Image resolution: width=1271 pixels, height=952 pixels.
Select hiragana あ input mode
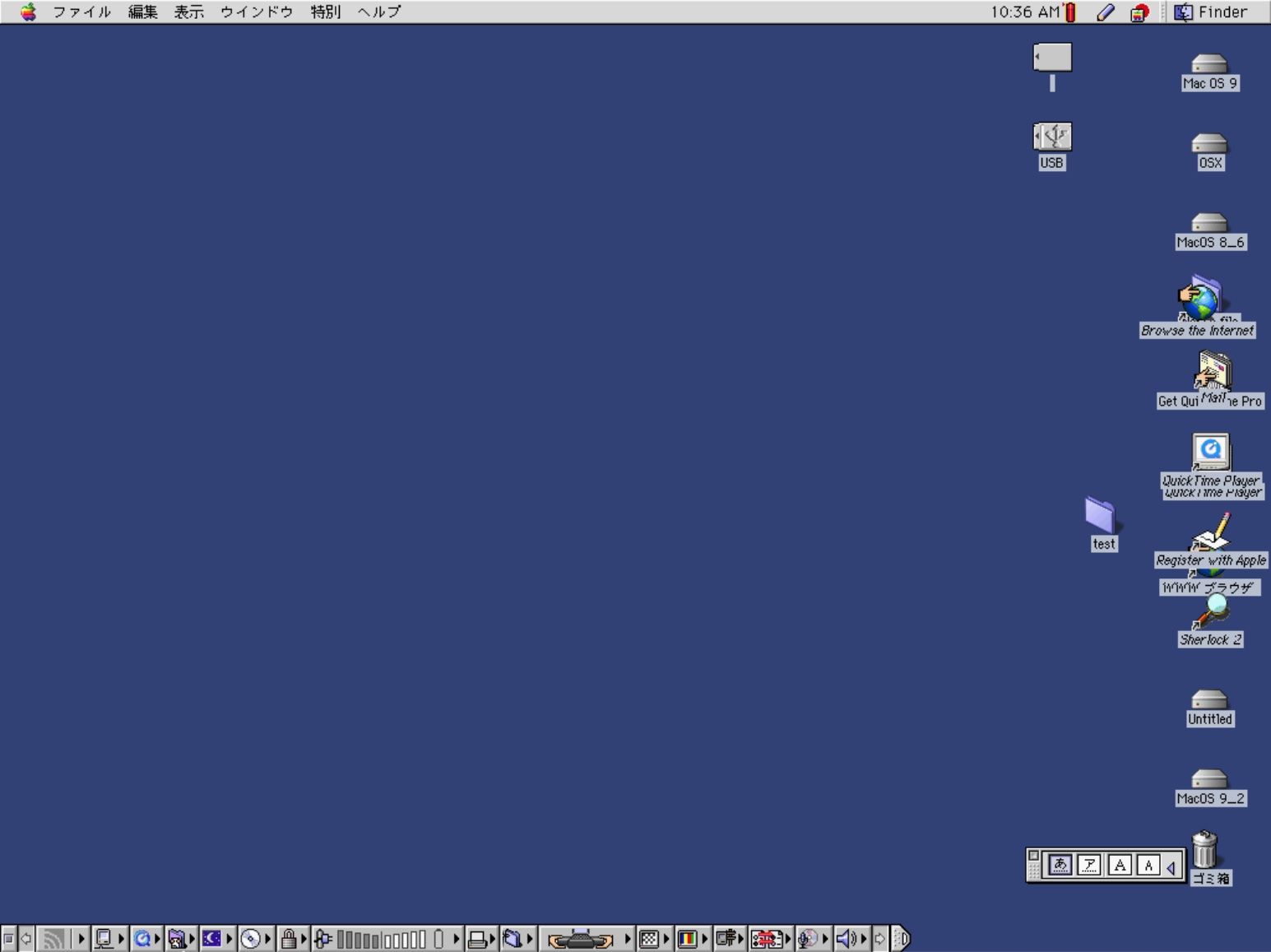1061,865
